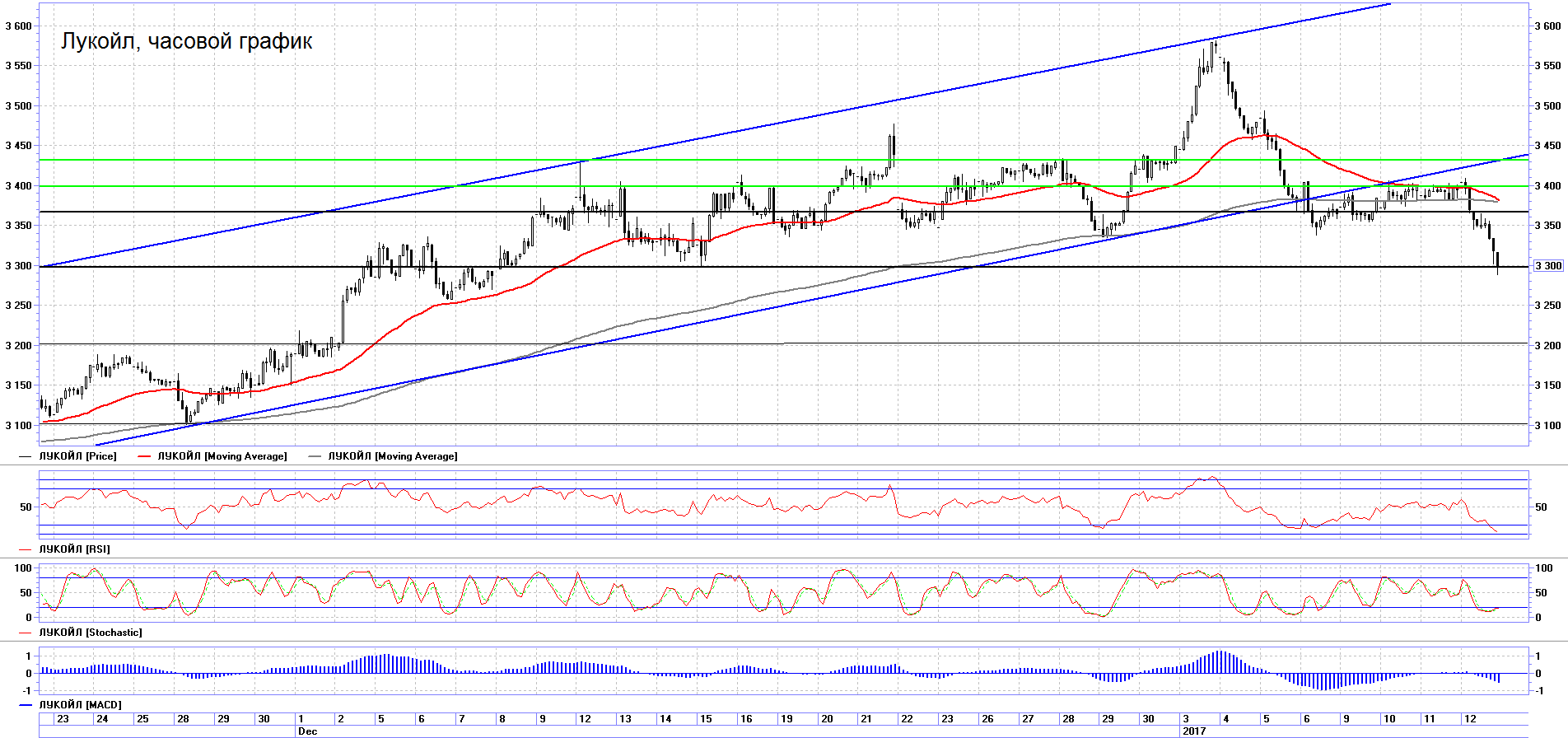Click '3 300' on the left price axis
The width and height of the screenshot is (1568, 738).
pyautogui.click(x=18, y=266)
